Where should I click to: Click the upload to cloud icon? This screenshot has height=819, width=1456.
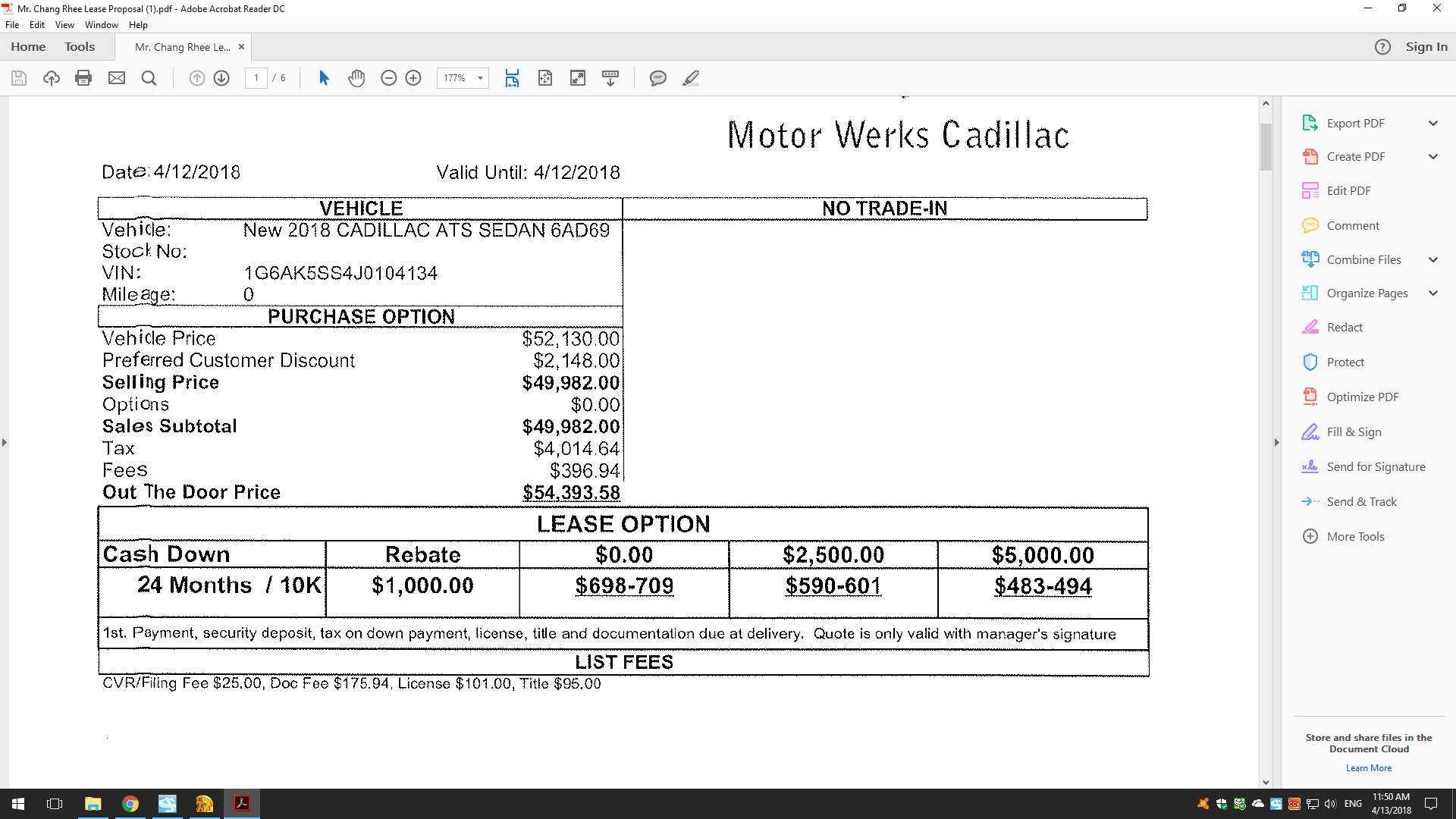coord(52,78)
